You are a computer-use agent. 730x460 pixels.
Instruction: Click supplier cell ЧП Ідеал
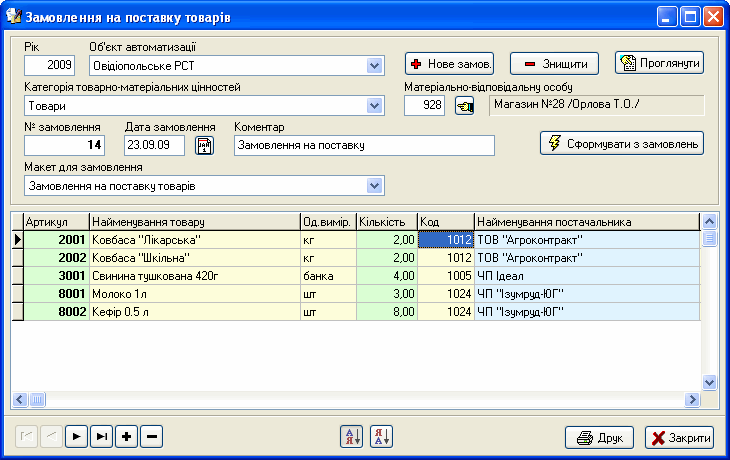587,276
